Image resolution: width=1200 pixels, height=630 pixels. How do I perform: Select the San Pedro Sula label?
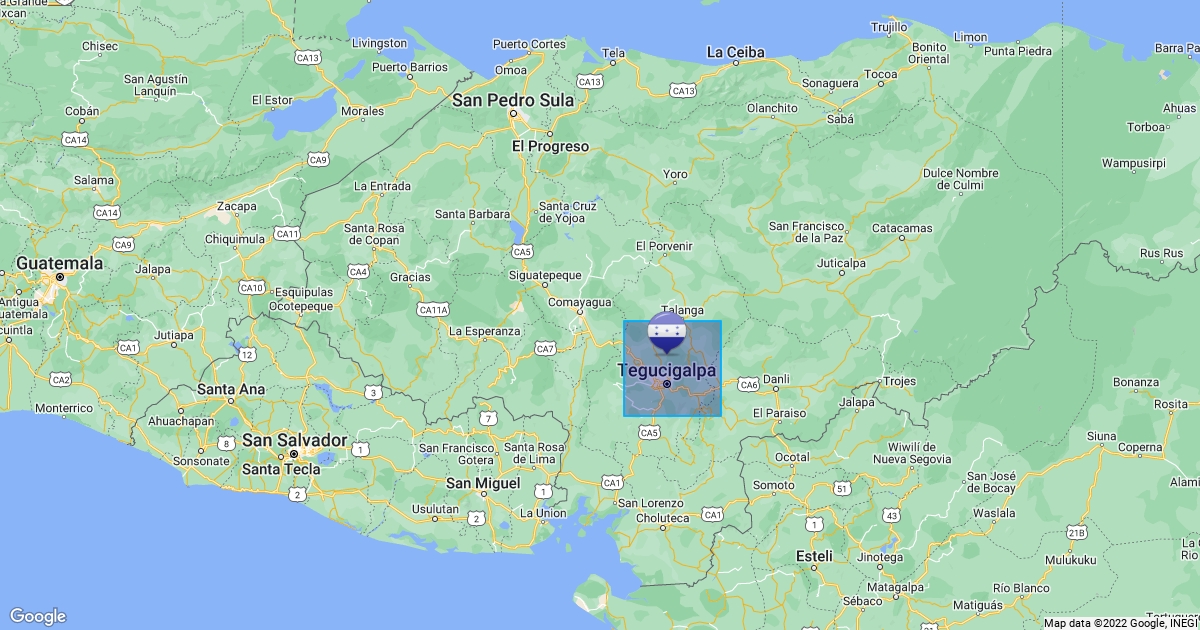tap(513, 100)
